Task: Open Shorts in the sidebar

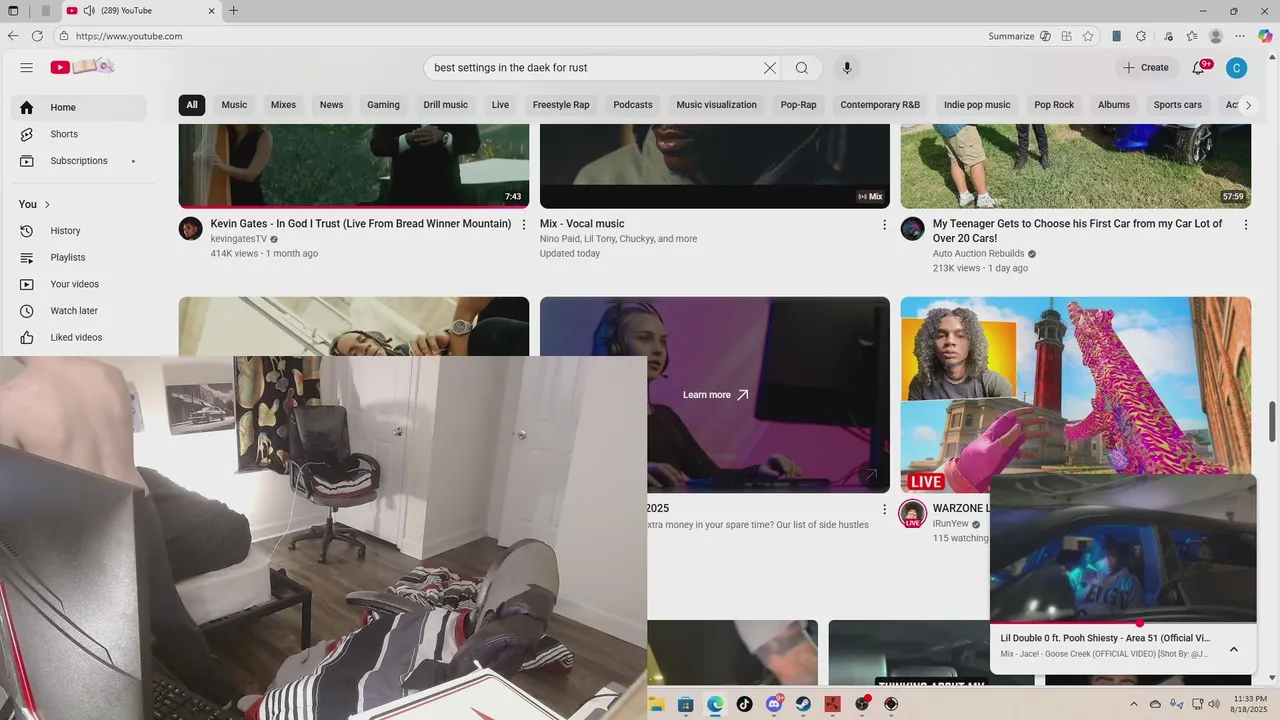Action: (x=80, y=134)
